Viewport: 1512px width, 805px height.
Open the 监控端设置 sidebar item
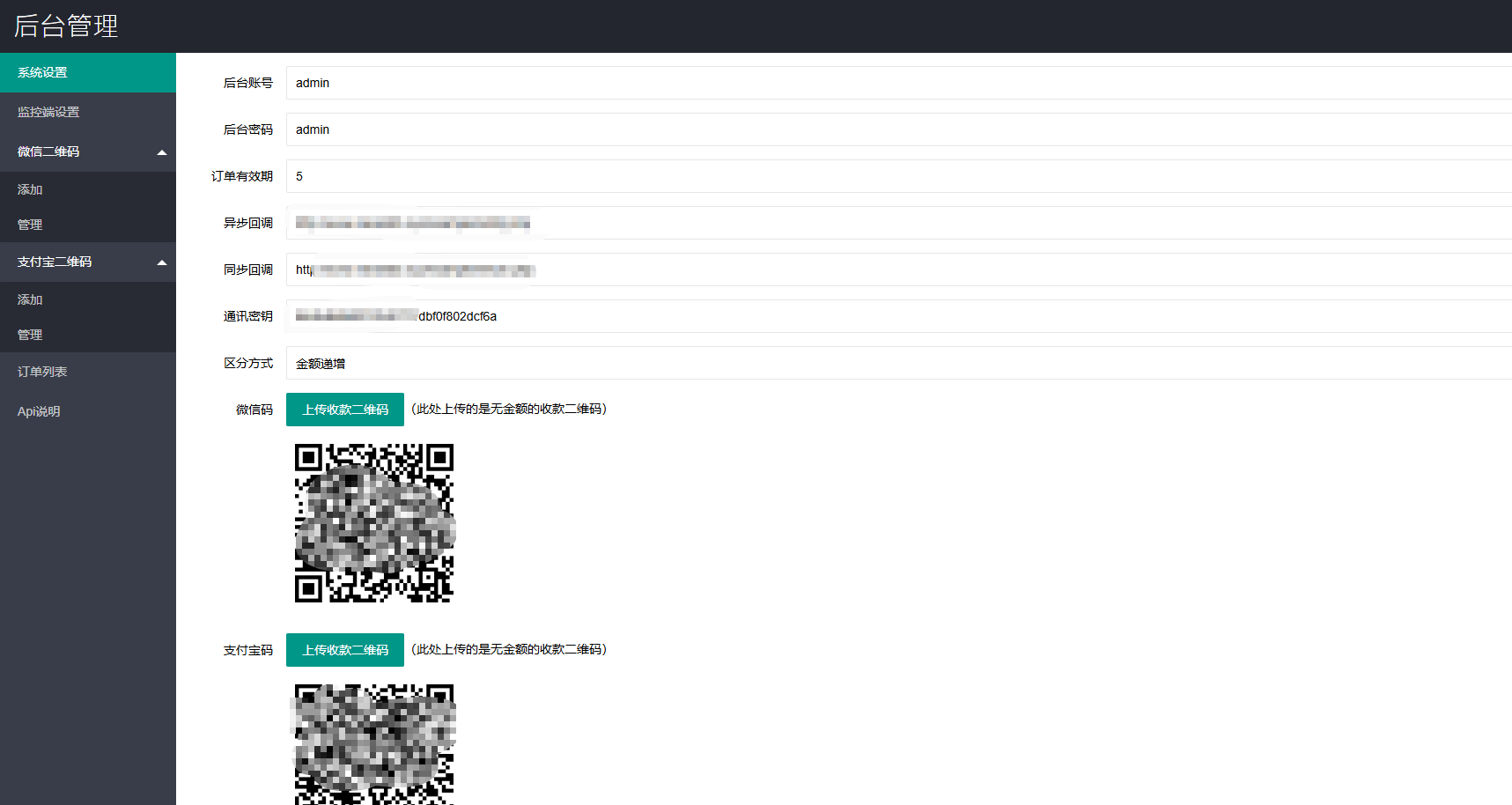88,112
